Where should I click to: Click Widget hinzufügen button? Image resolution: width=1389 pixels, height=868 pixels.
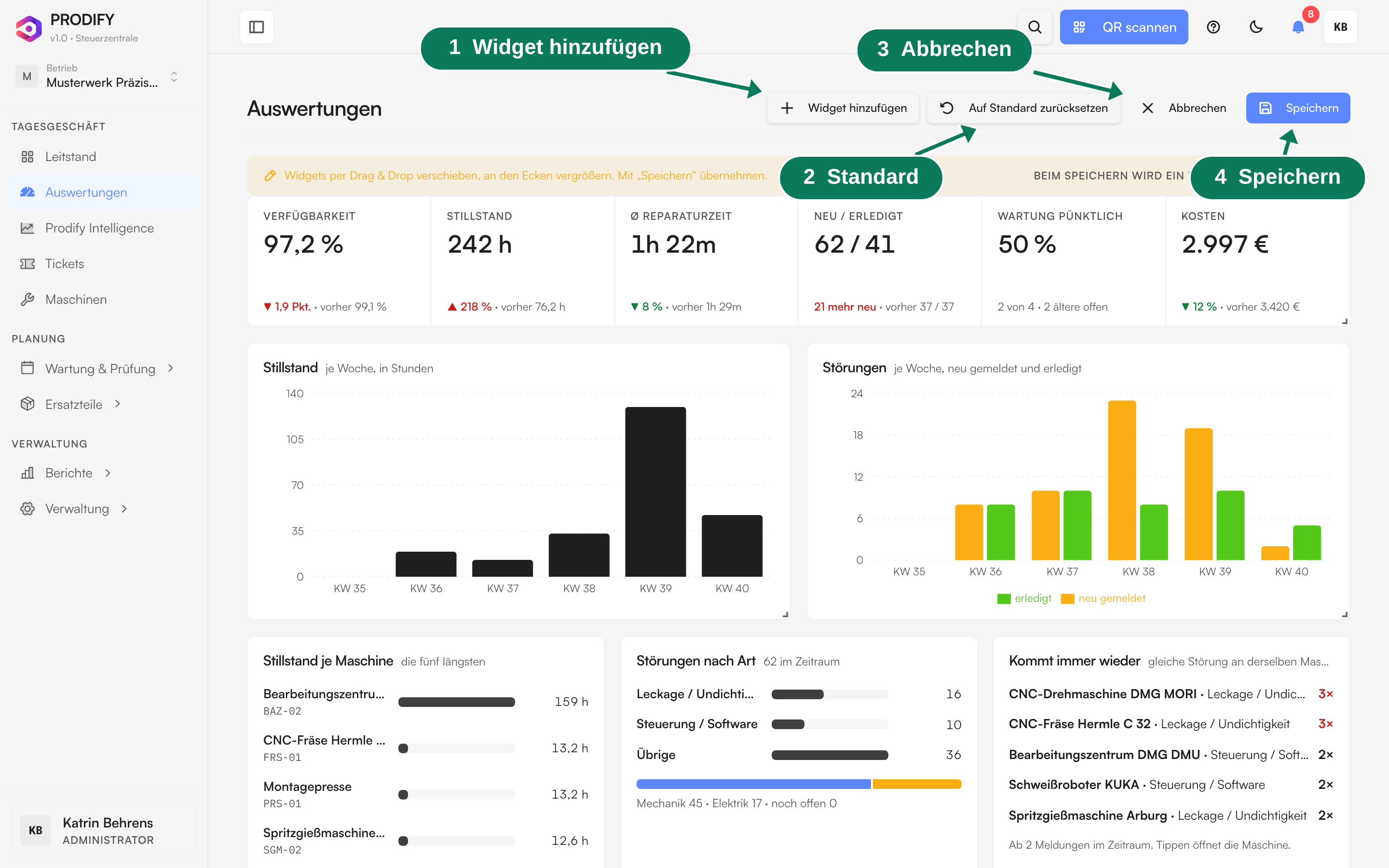[843, 108]
